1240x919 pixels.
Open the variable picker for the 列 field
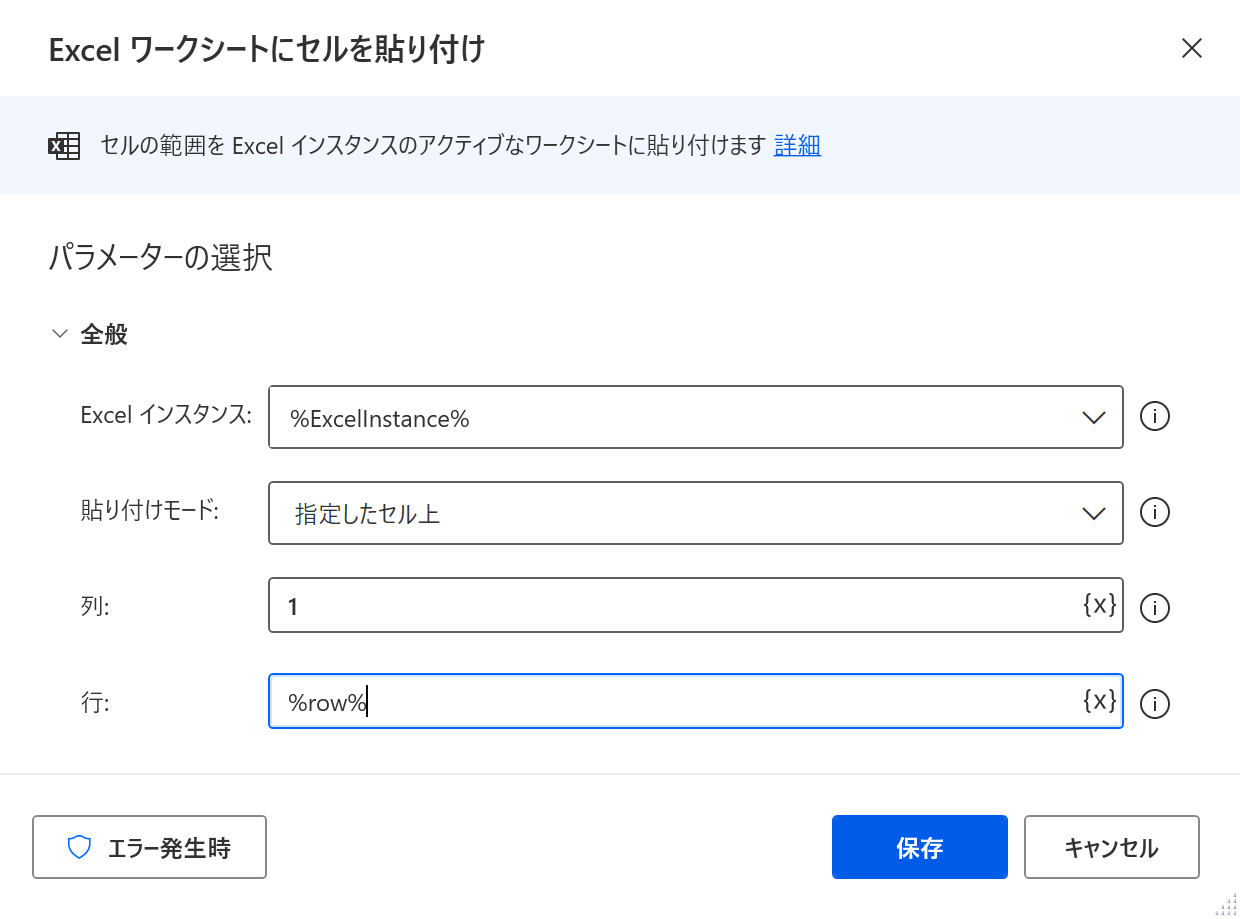[1100, 605]
